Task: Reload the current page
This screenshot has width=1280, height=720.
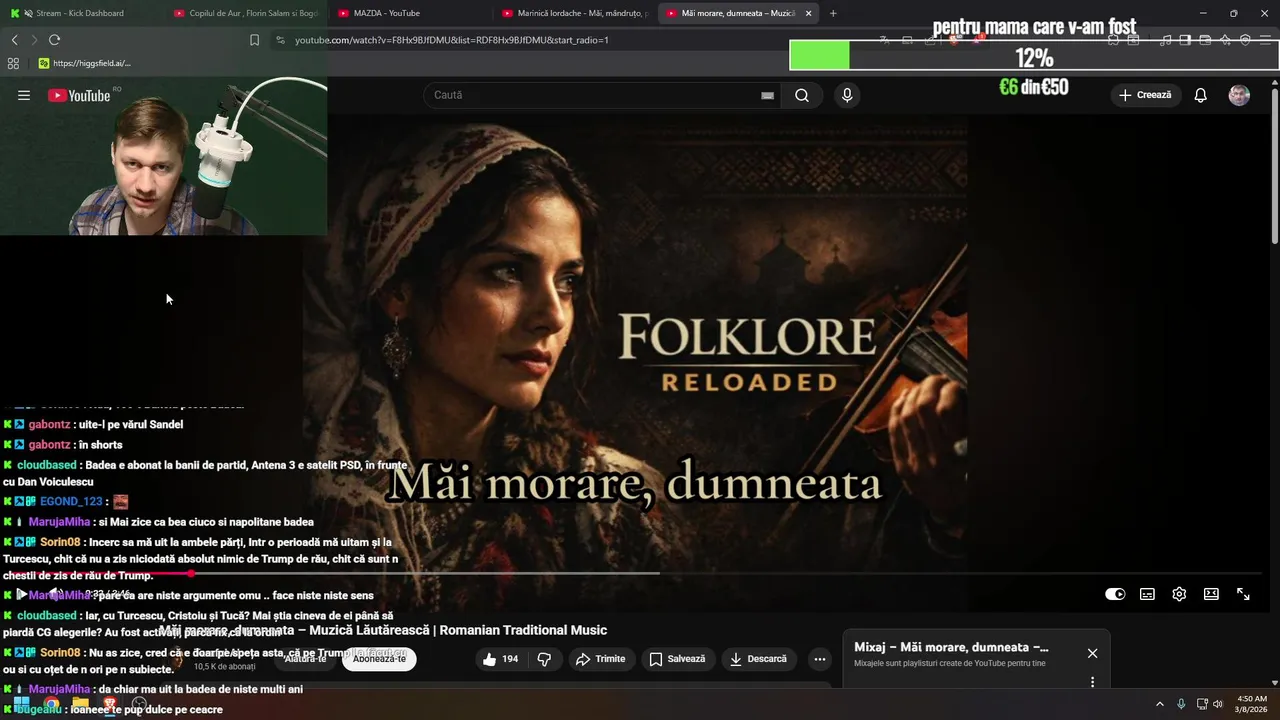Action: [x=54, y=40]
